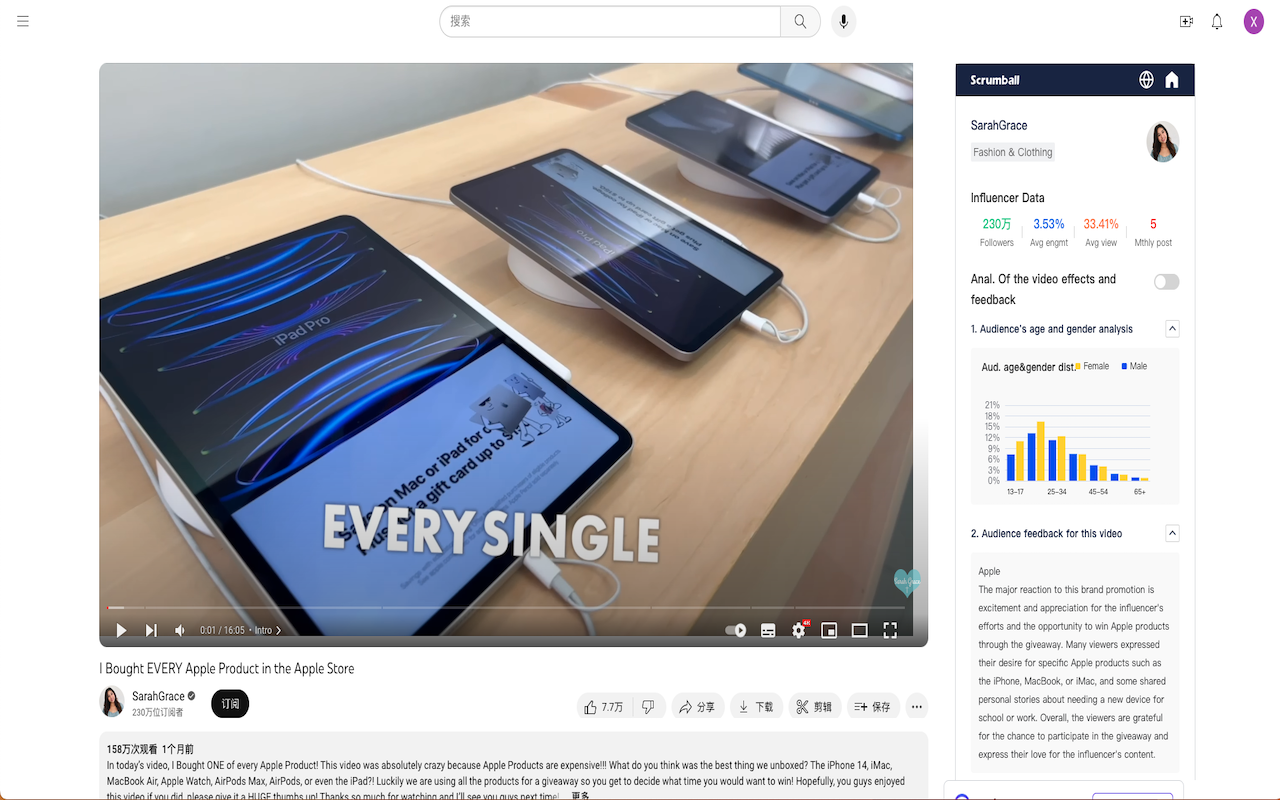Viewport: 1280px width, 800px height.
Task: Open the account avatar menu
Action: (1254, 21)
